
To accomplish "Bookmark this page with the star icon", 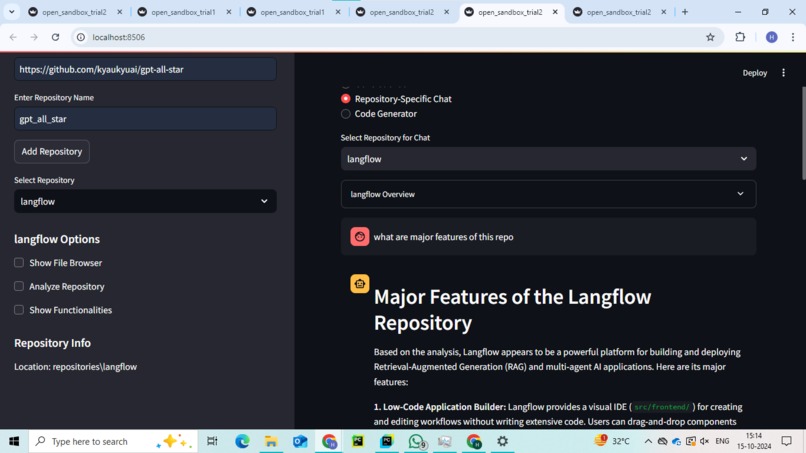I will click(710, 37).
